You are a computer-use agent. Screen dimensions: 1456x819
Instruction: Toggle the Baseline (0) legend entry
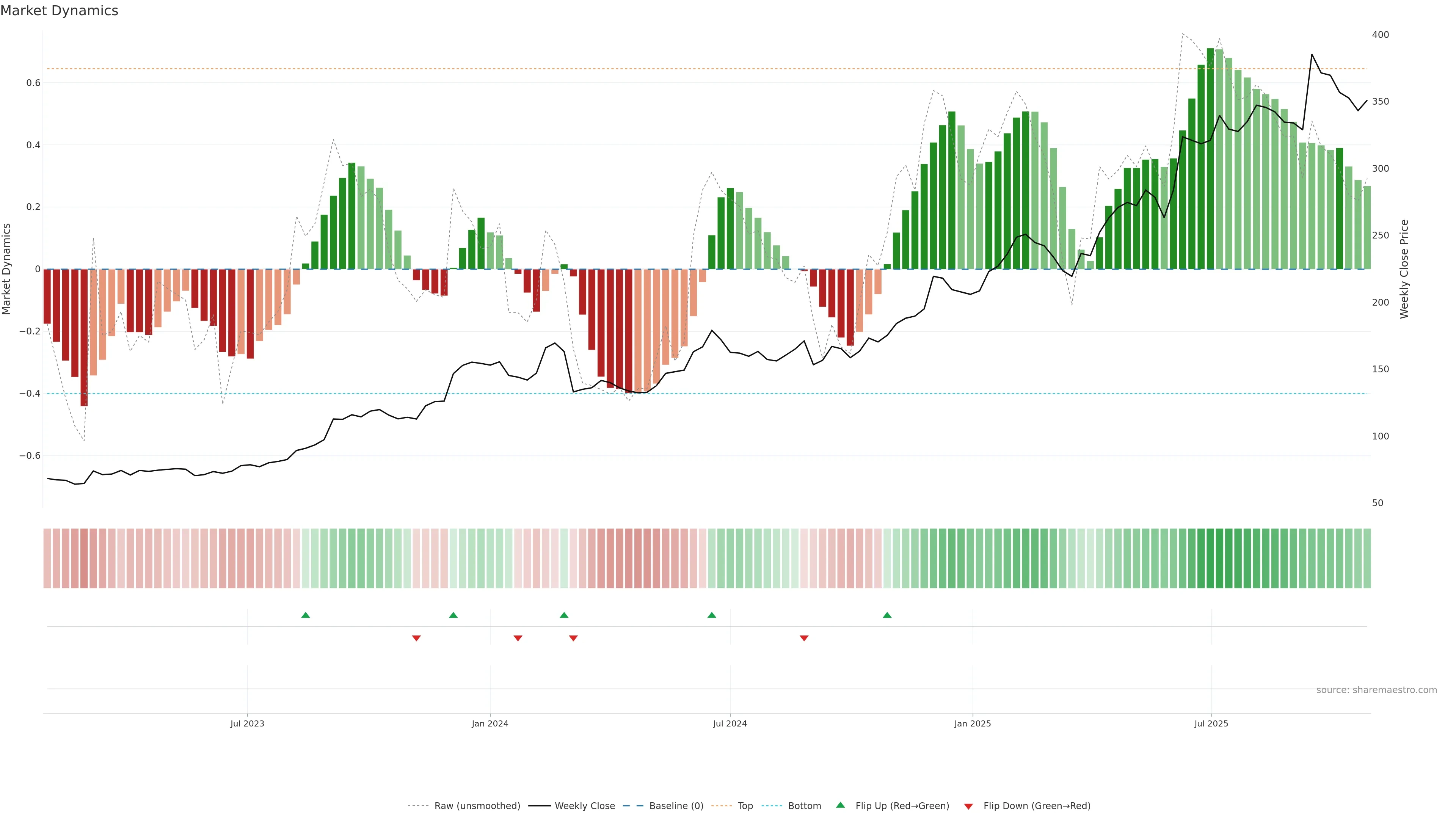tap(676, 806)
